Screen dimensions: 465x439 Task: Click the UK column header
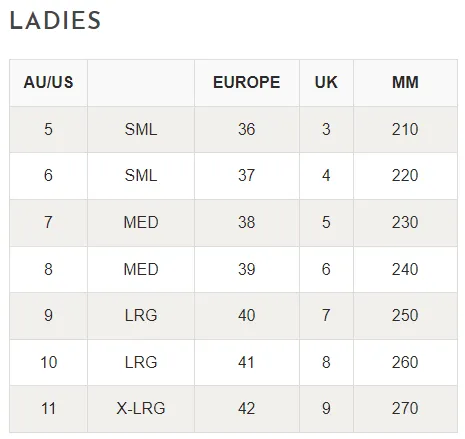click(x=326, y=83)
